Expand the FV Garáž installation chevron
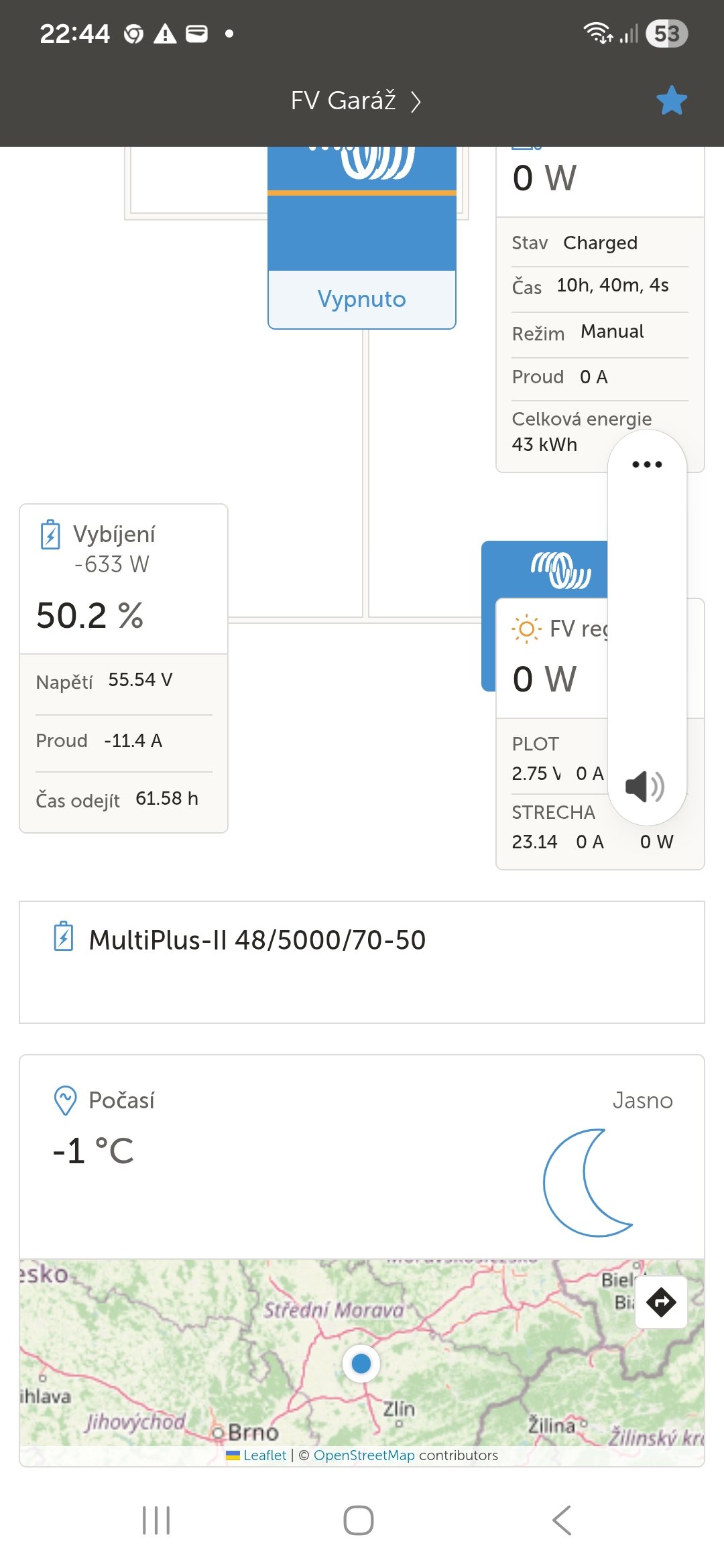The image size is (724, 1568). [416, 102]
